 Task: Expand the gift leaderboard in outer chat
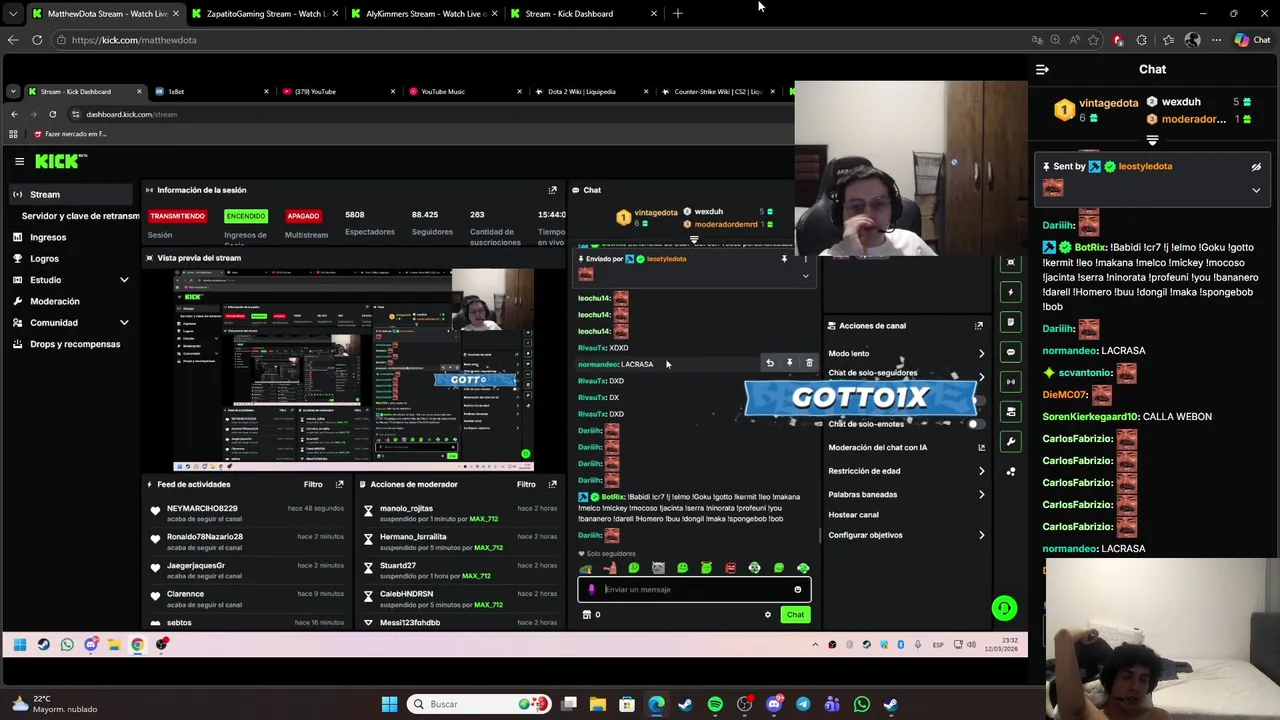pyautogui.click(x=1152, y=141)
